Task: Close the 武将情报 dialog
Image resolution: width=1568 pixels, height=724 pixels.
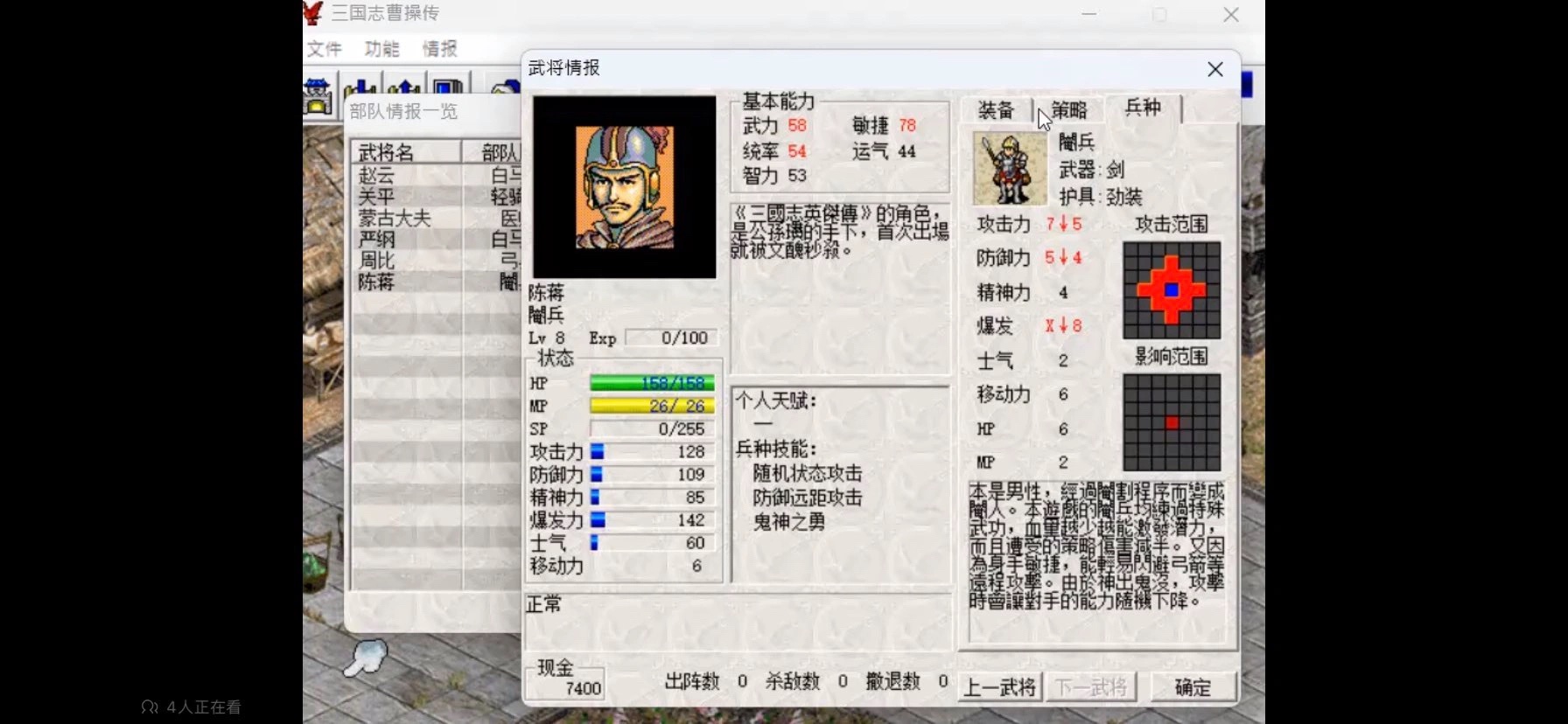Action: 1215,69
